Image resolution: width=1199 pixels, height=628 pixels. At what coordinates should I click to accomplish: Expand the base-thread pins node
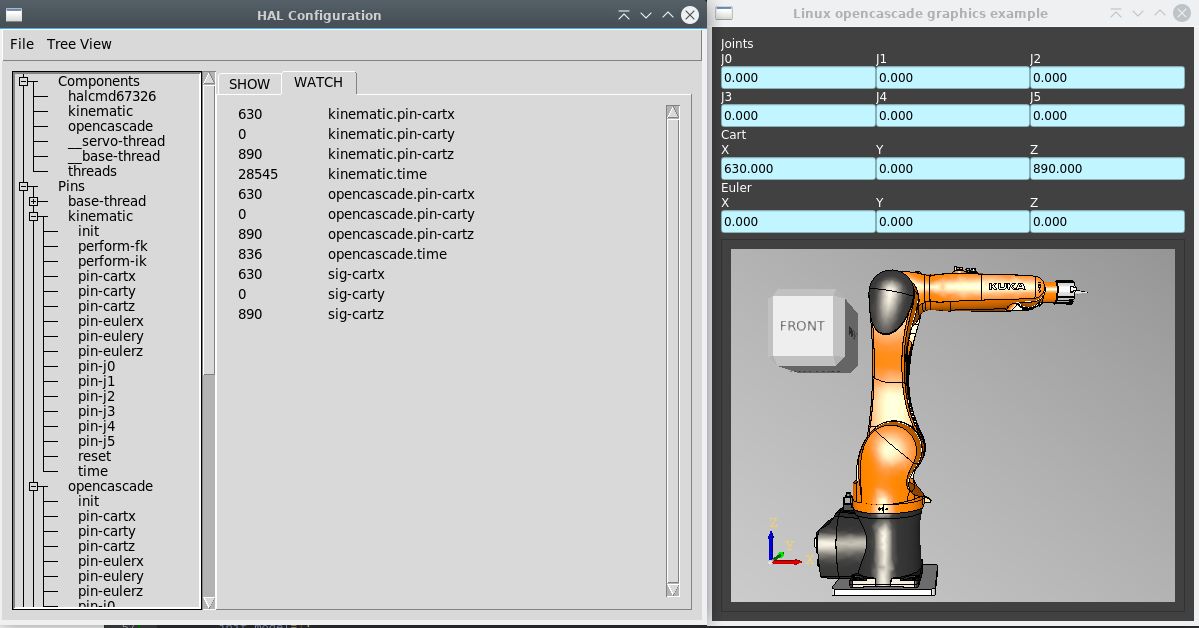pyautogui.click(x=34, y=201)
